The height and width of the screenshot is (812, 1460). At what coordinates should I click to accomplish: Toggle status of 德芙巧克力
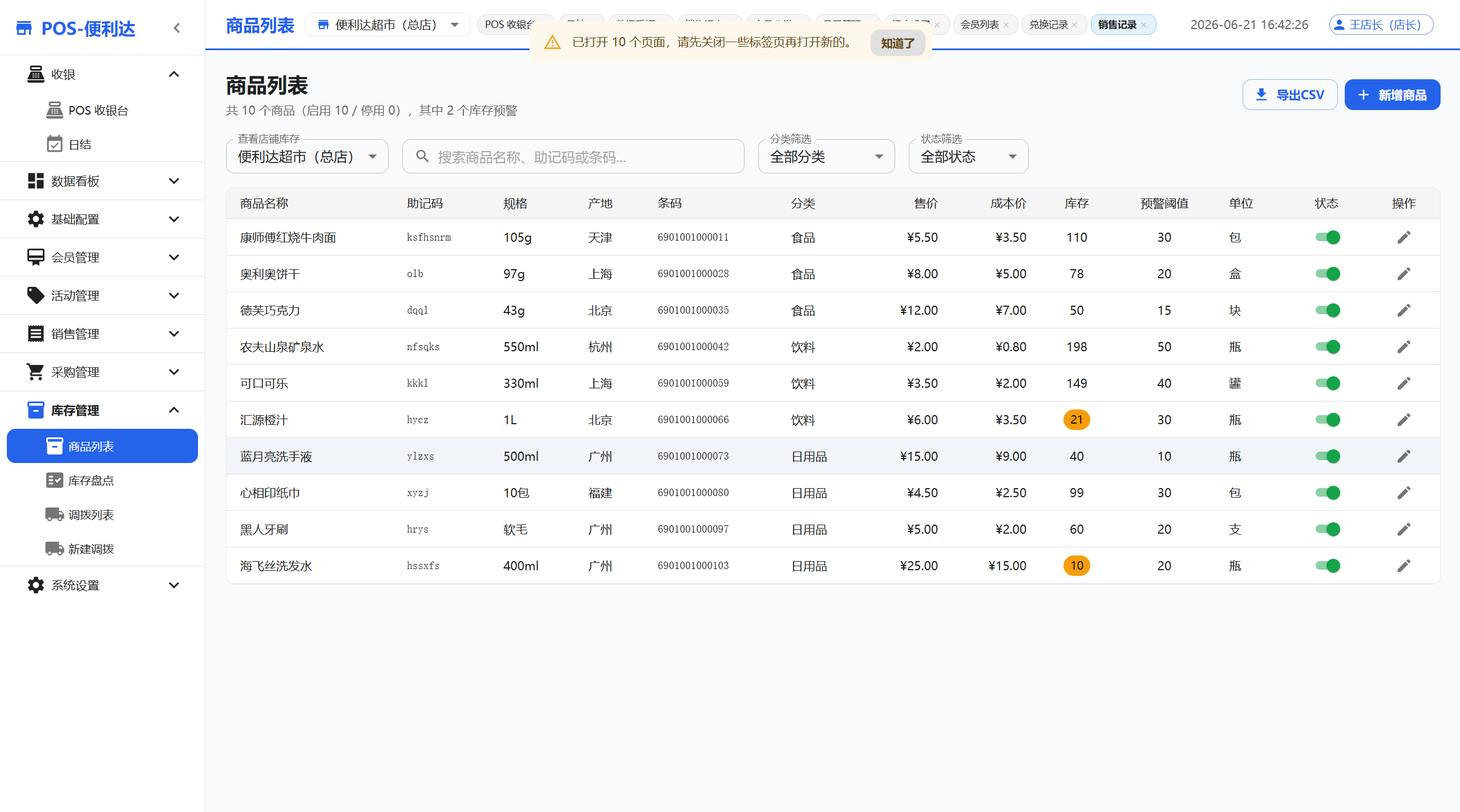coord(1328,310)
